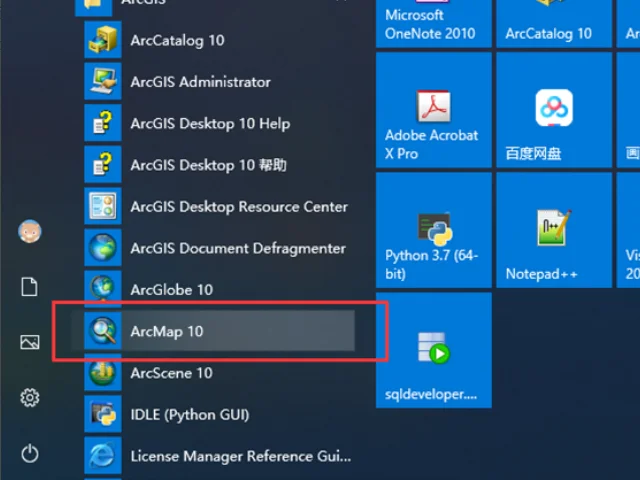The width and height of the screenshot is (640, 480).
Task: Open IDLE (Python GUI)
Action: coord(189,414)
